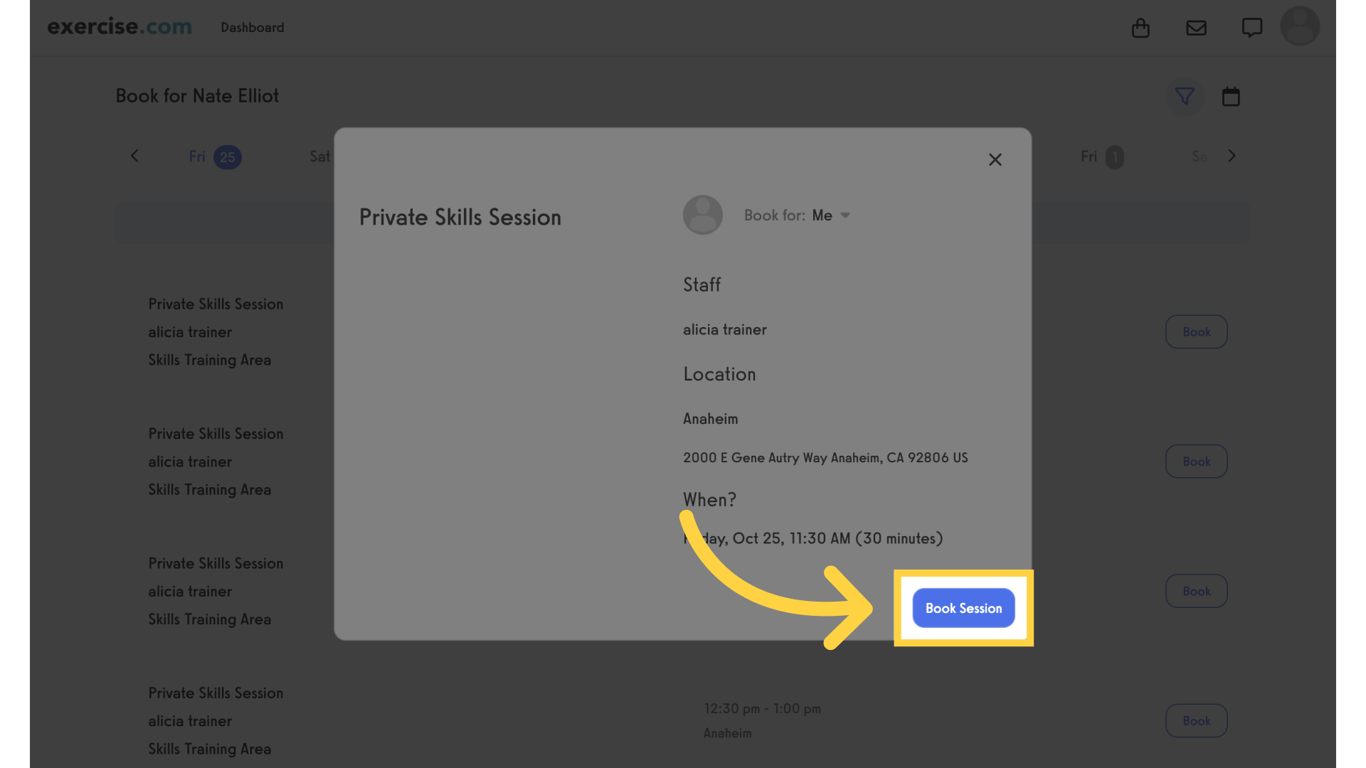Open the chat messages icon
The height and width of the screenshot is (768, 1366).
coord(1251,28)
